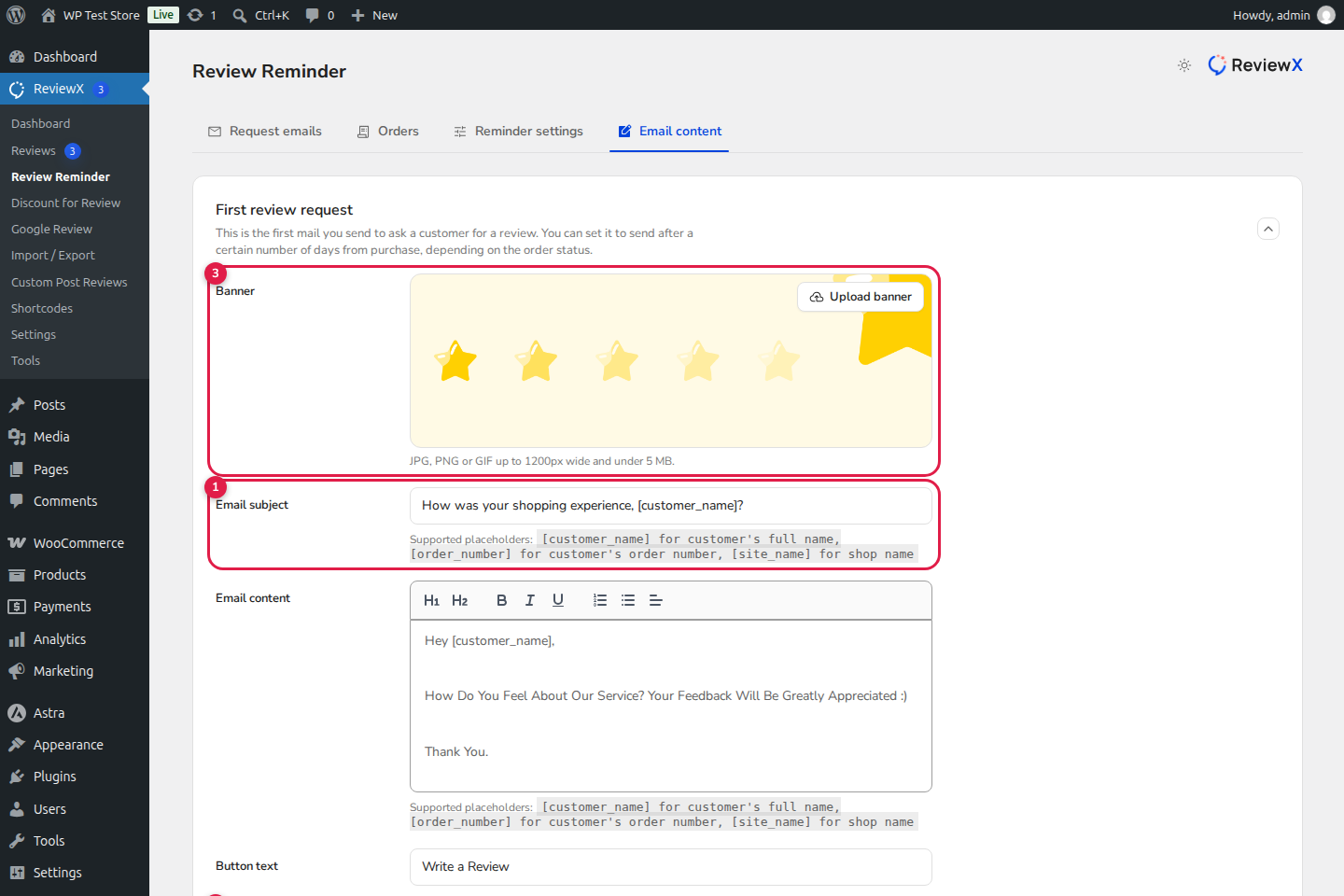Open Appearance menu in sidebar
Screen dimensions: 1344x896
[75, 745]
